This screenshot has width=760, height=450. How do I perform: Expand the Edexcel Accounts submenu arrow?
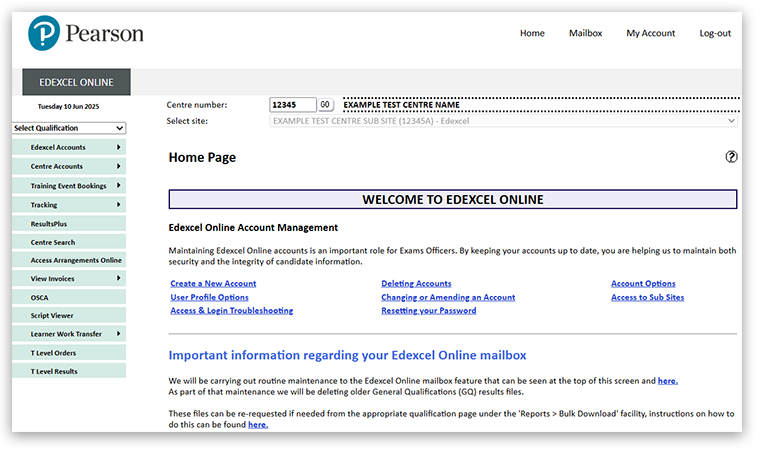[119, 147]
